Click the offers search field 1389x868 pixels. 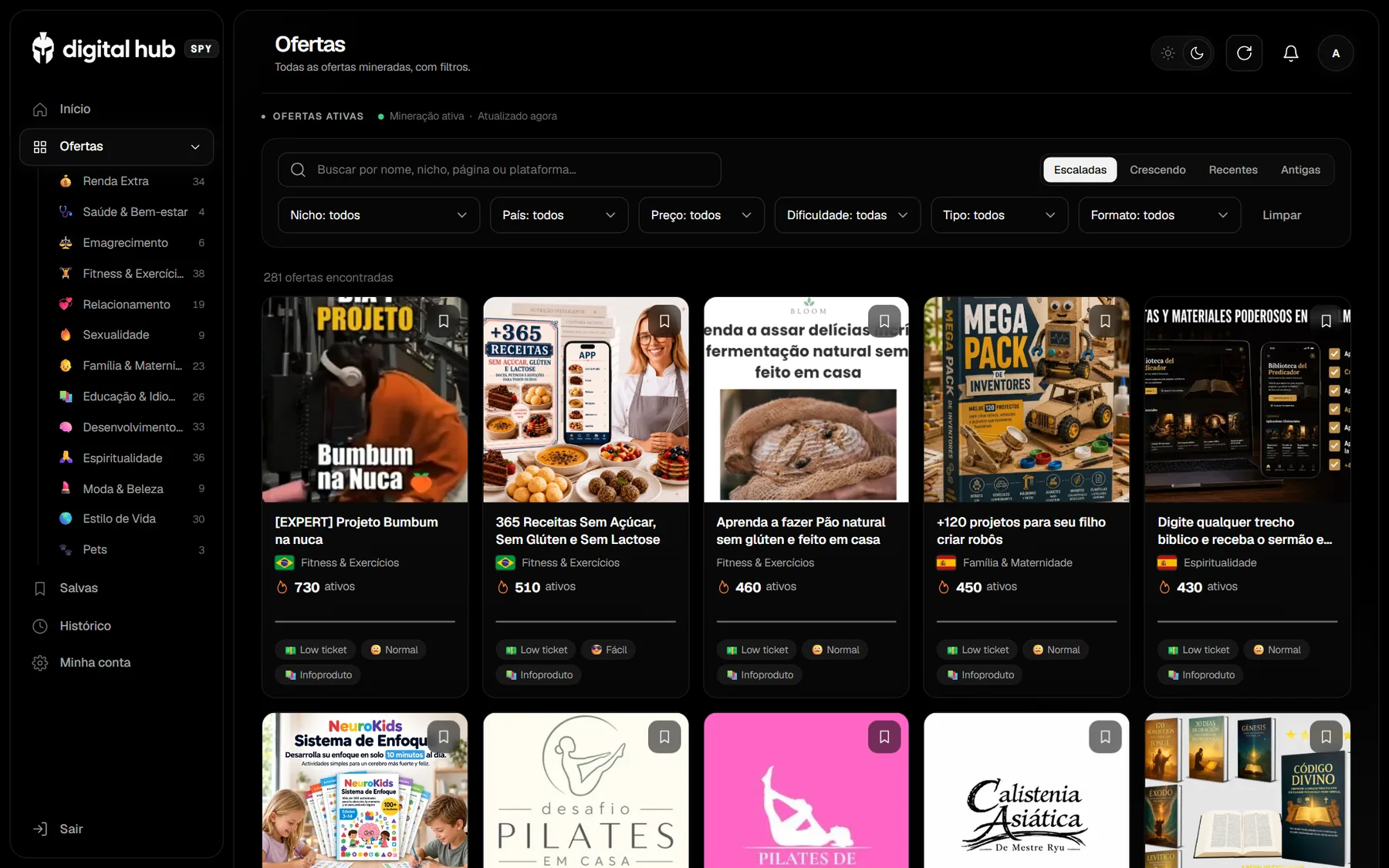(x=499, y=170)
